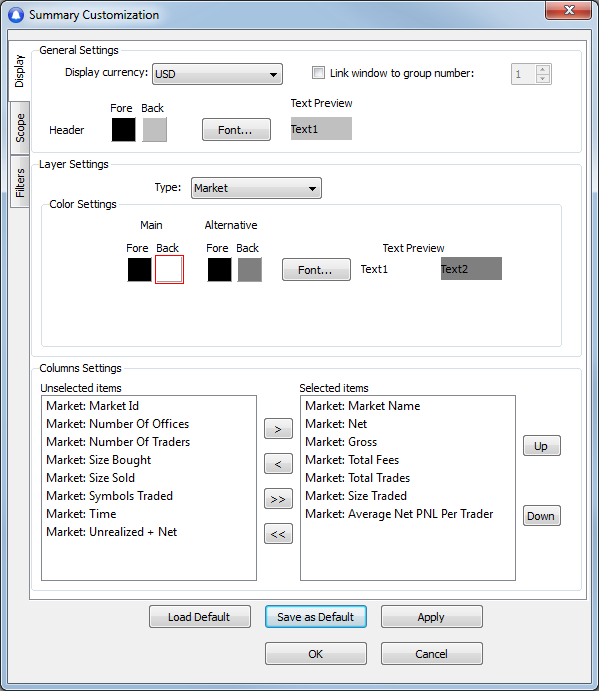Select Market: Symbols Traded in Unselected items
This screenshot has width=599, height=691.
coord(109,496)
